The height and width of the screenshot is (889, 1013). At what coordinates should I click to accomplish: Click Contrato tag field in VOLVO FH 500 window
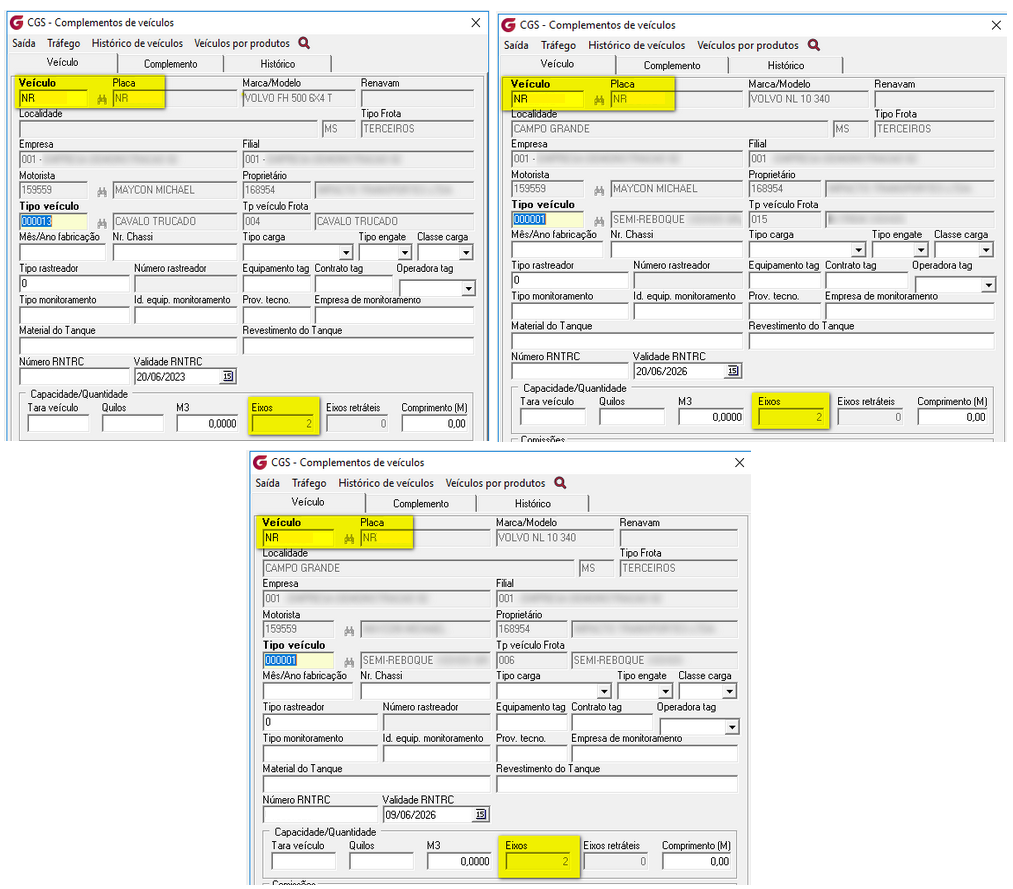(353, 284)
